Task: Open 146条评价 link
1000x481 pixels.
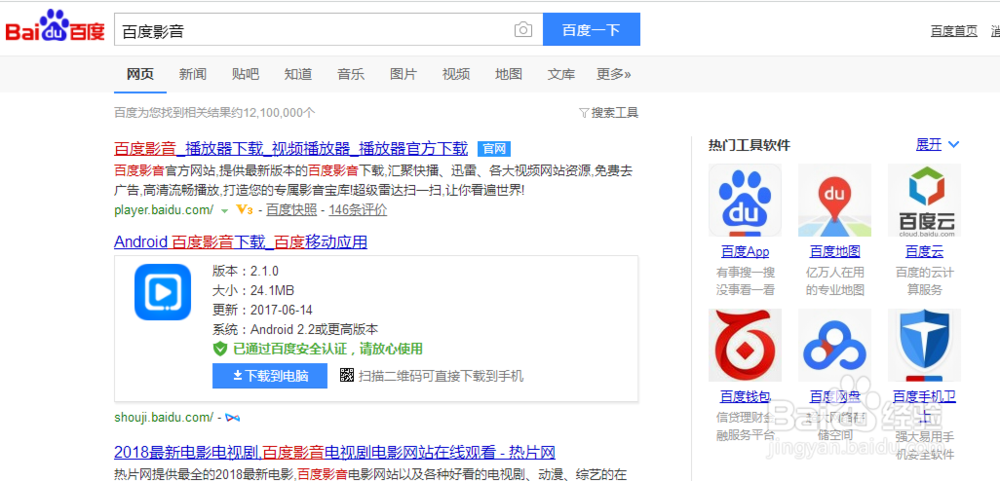Action: click(x=358, y=210)
